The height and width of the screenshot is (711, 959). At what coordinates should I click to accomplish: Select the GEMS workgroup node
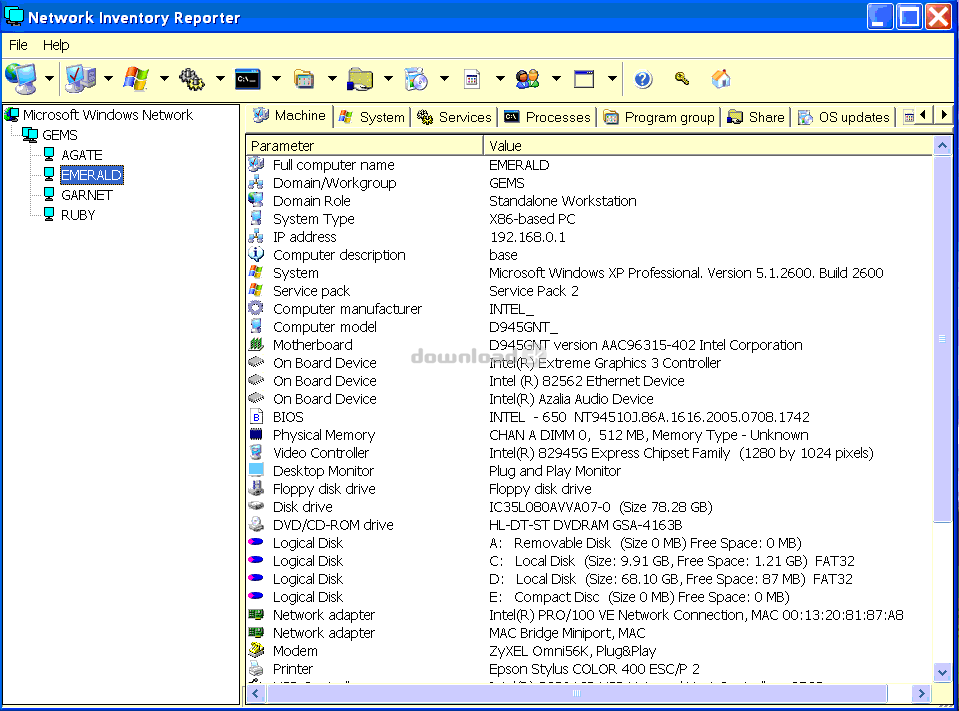click(x=60, y=135)
